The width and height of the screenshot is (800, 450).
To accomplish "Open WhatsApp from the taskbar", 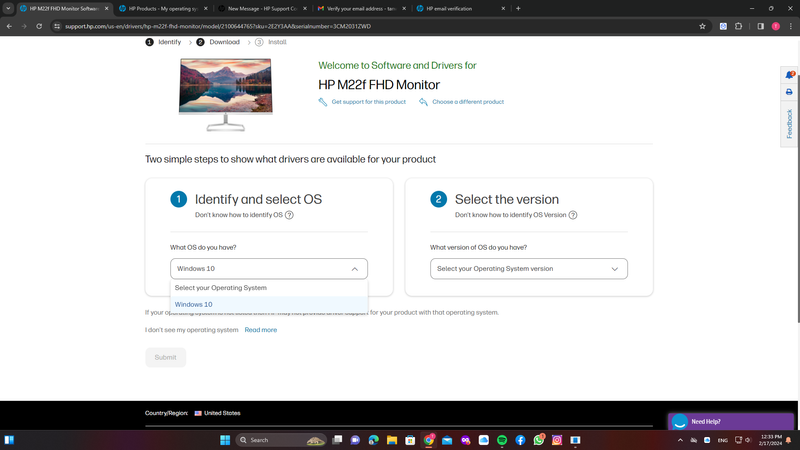I will (x=539, y=440).
